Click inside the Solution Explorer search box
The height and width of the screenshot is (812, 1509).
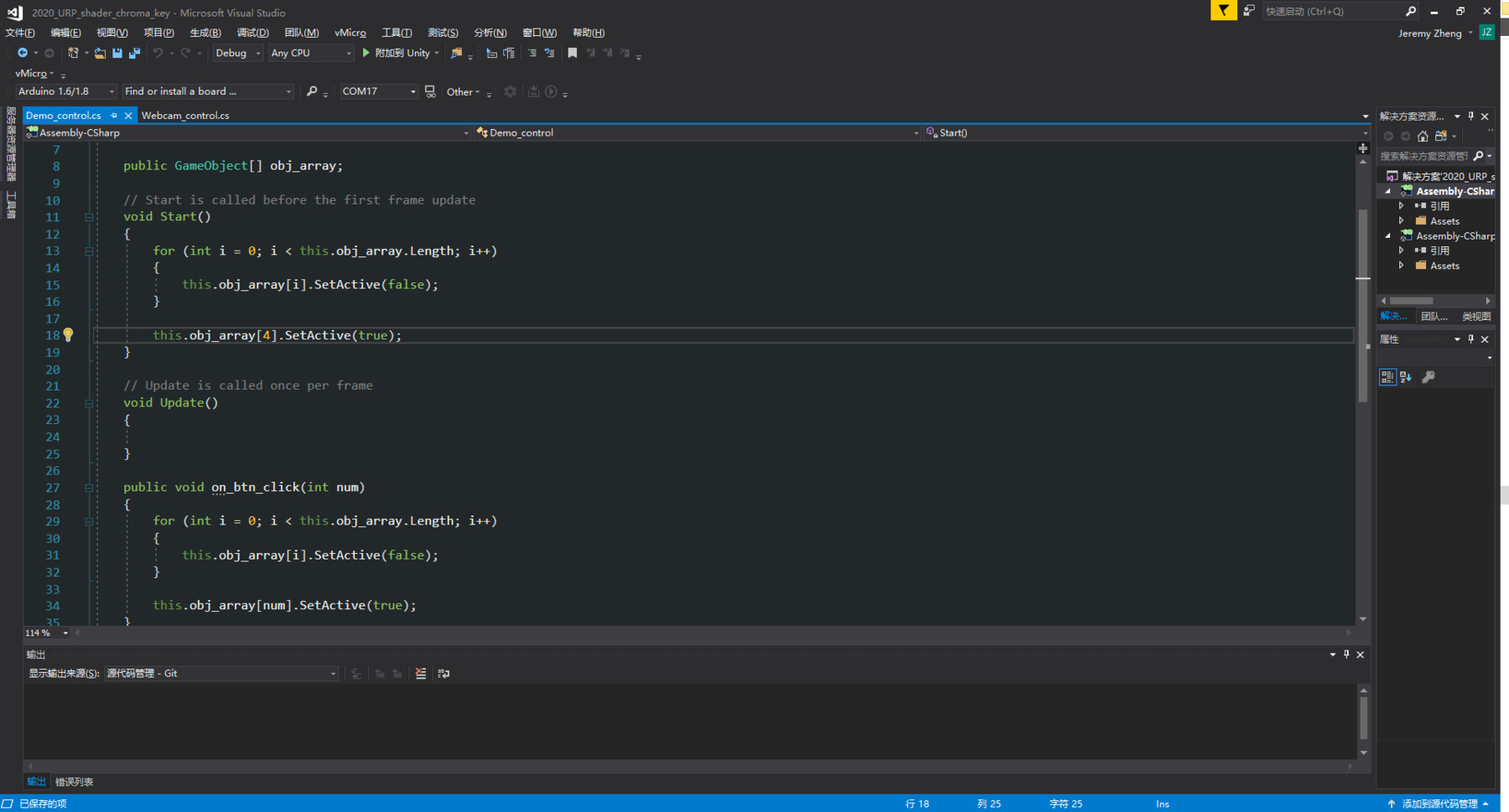point(1425,155)
